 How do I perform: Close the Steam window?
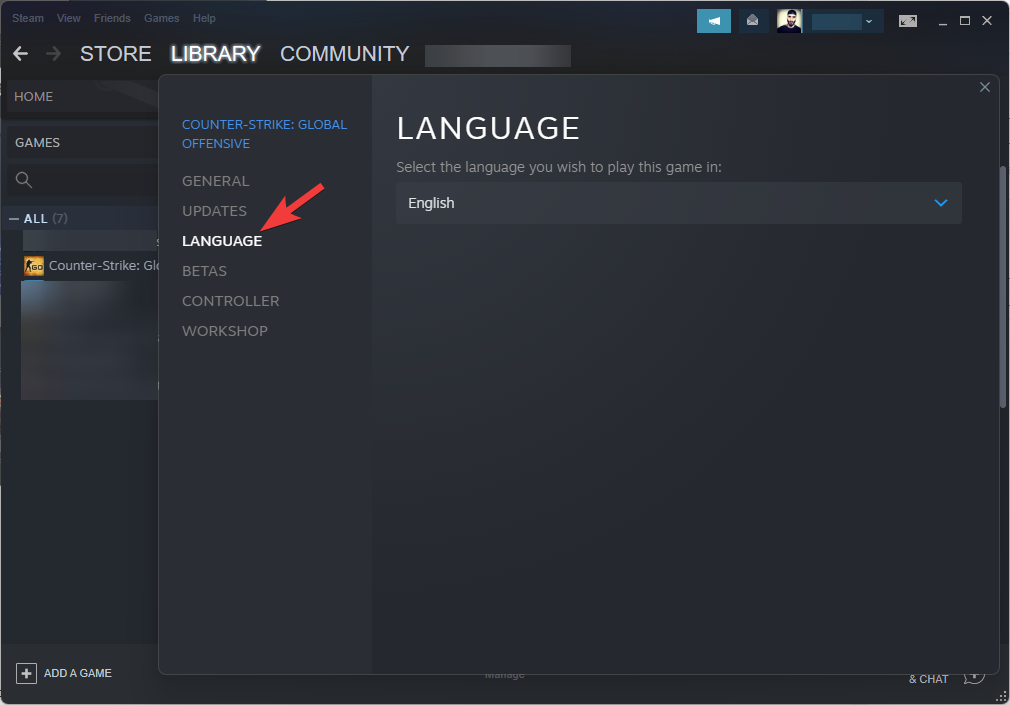[x=987, y=21]
